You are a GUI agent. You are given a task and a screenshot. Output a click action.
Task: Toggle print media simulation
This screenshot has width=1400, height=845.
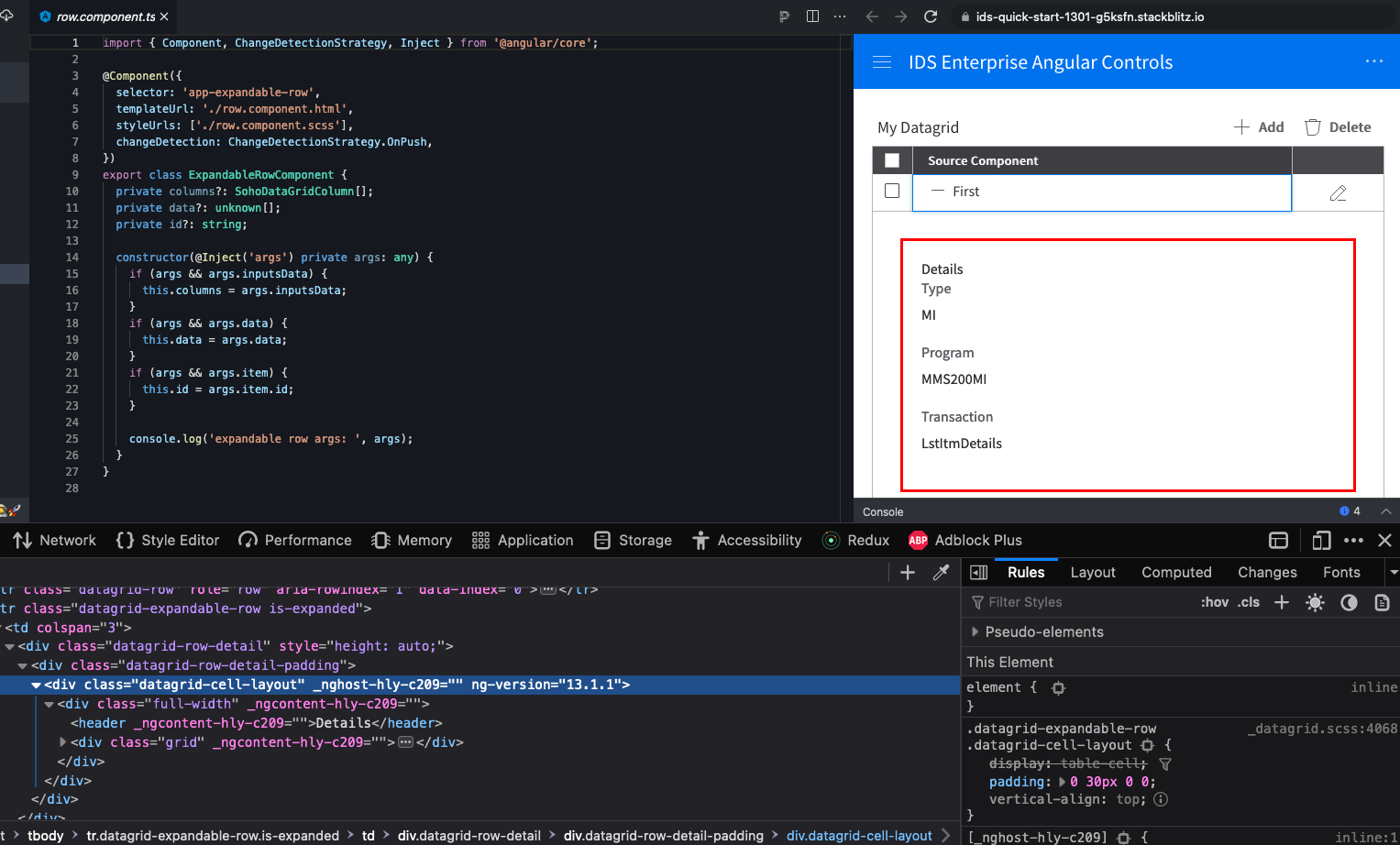[1382, 602]
